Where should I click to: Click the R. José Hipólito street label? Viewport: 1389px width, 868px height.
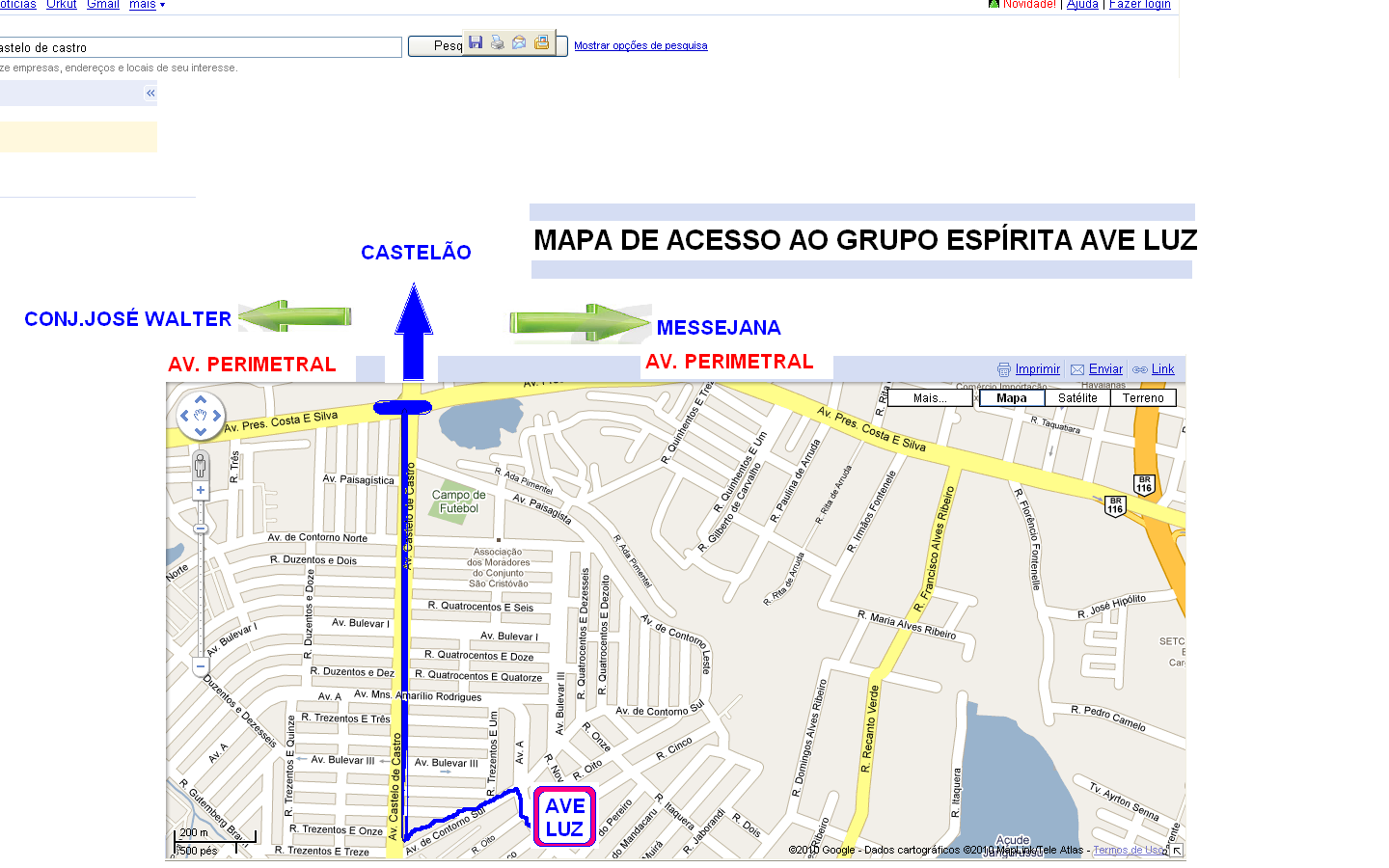[1111, 607]
